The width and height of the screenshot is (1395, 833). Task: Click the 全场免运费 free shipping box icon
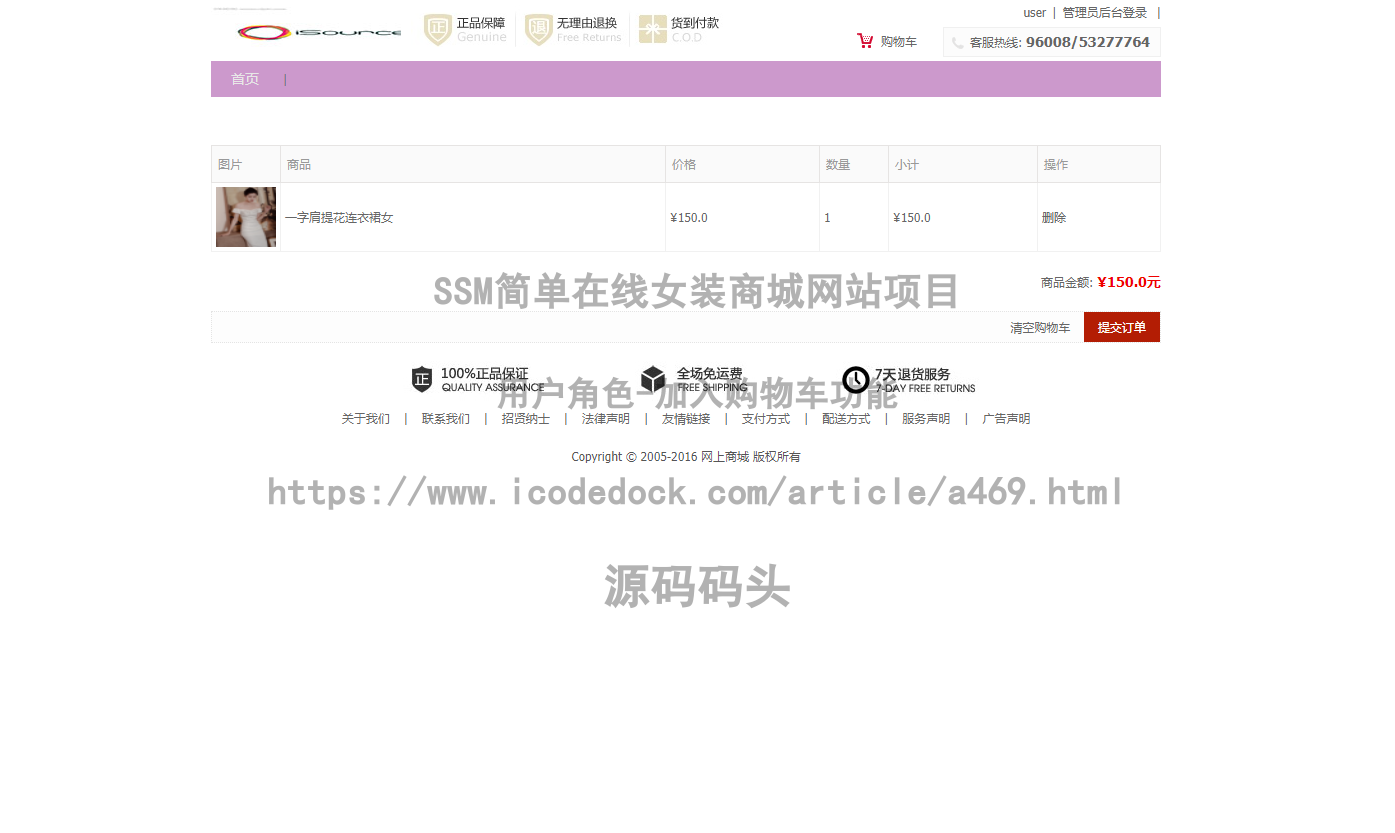coord(655,380)
